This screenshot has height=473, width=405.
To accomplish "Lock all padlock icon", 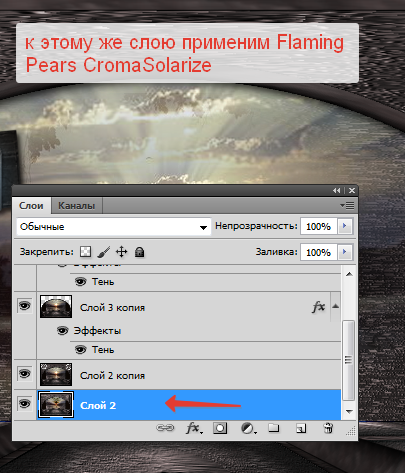I will [139, 252].
